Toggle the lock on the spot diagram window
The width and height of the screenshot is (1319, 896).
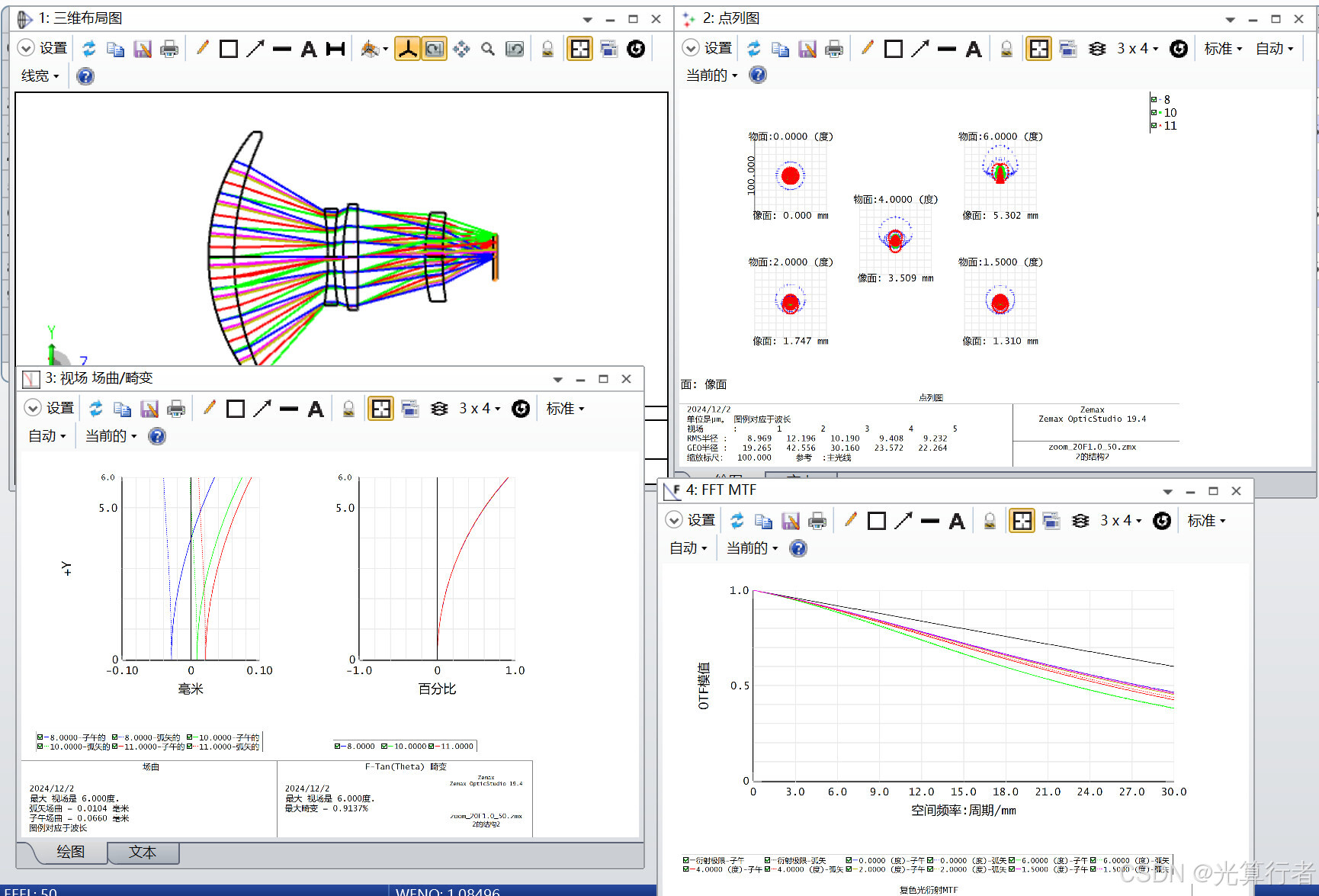click(x=1006, y=49)
